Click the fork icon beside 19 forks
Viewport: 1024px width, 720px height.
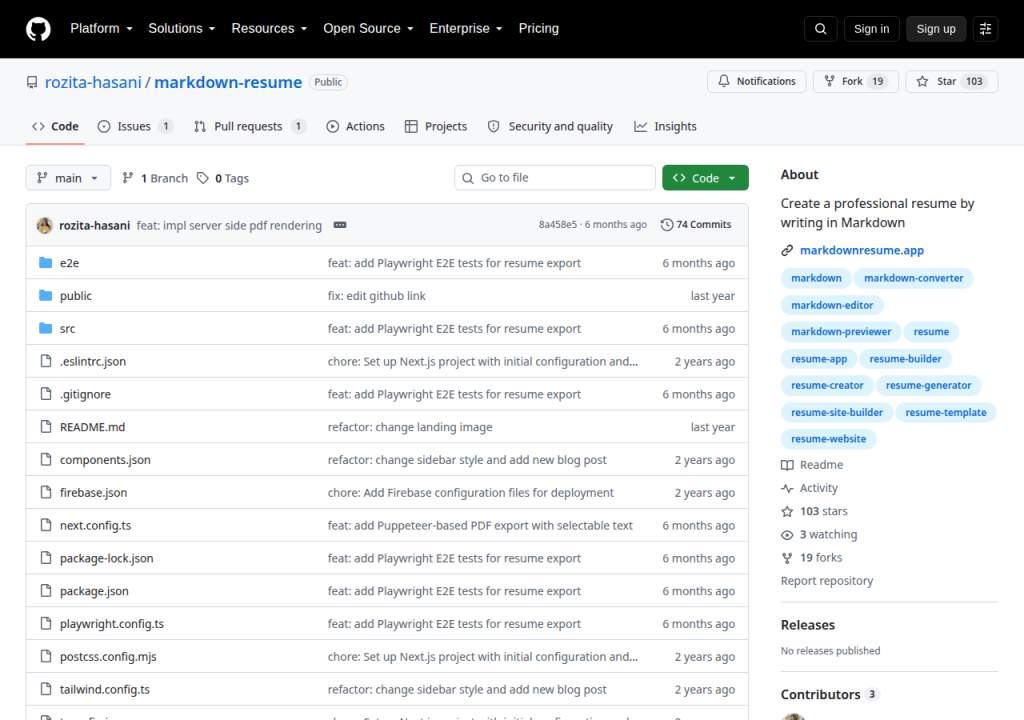click(787, 558)
